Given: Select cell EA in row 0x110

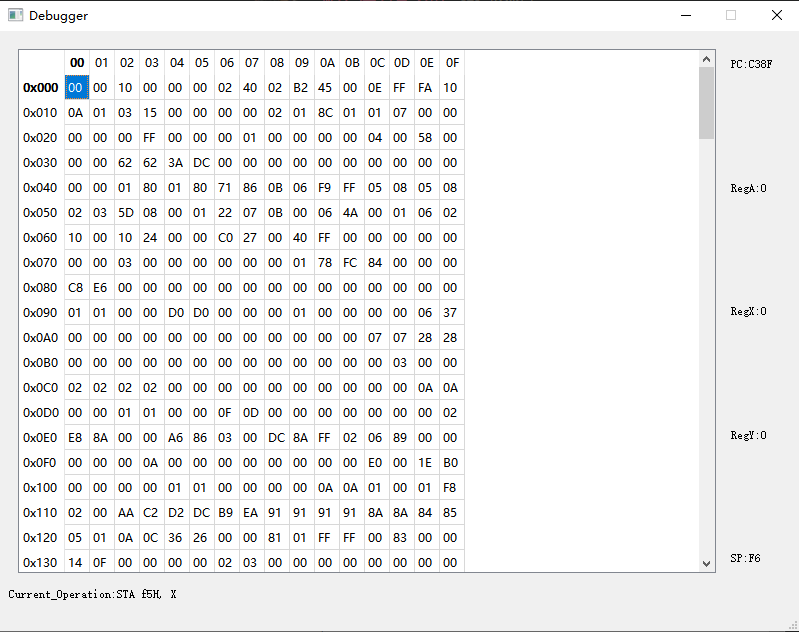Looking at the screenshot, I should [x=252, y=512].
